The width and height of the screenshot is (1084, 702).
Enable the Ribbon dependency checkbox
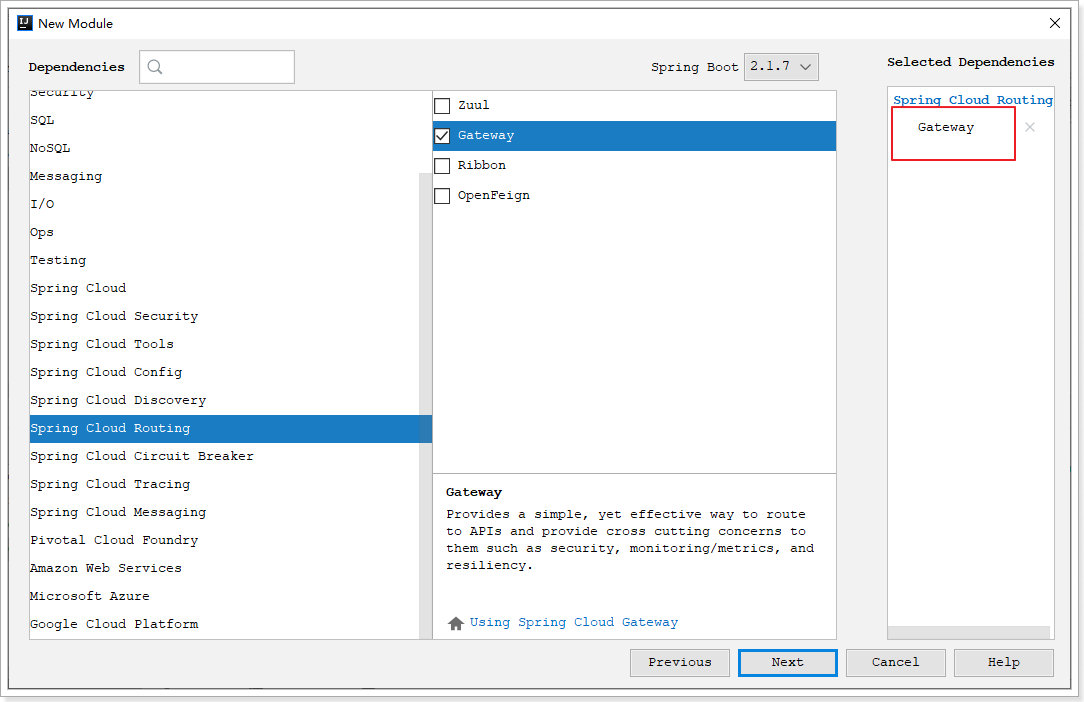[442, 166]
